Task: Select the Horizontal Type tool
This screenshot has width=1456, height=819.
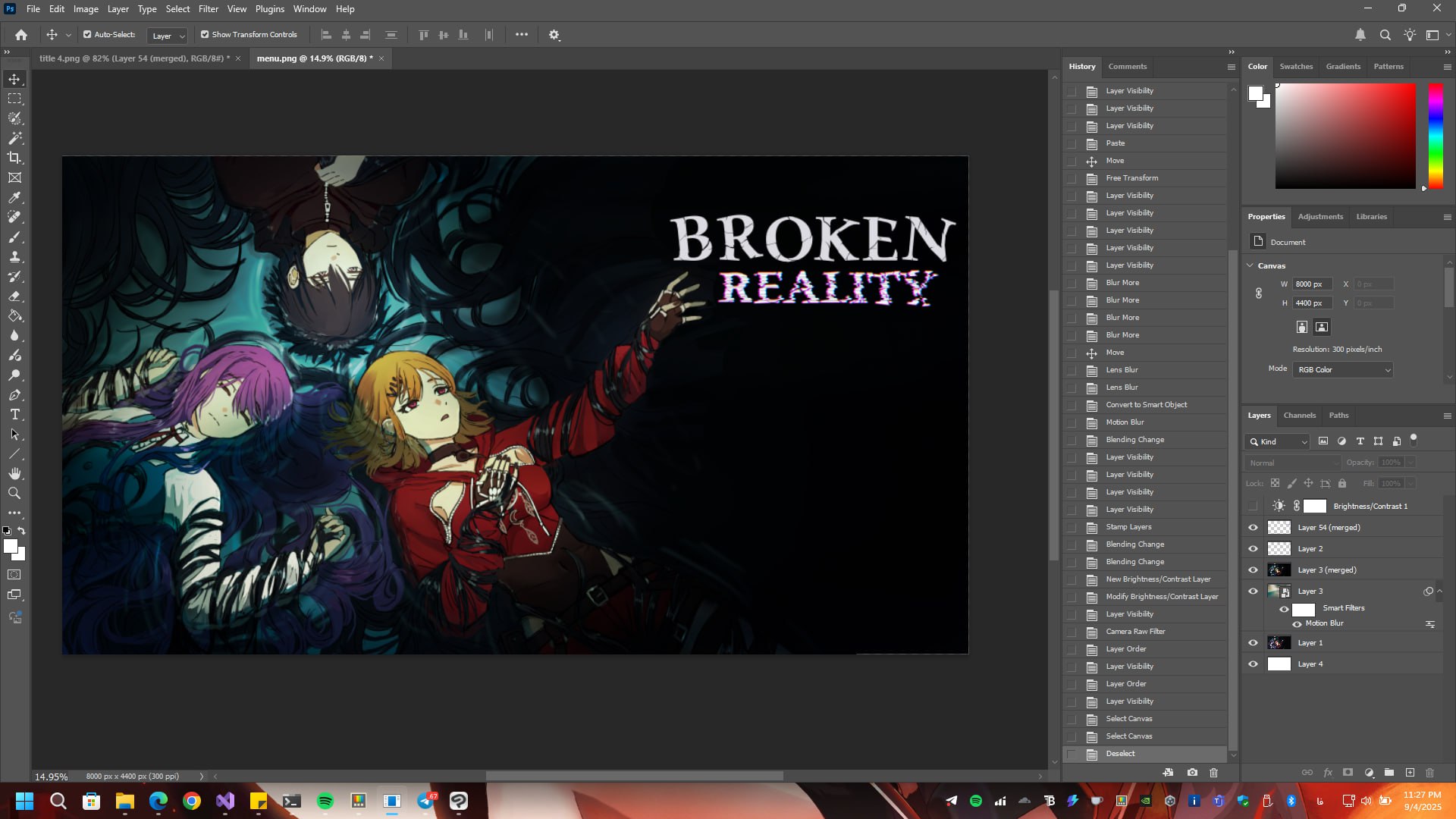Action: (x=14, y=415)
